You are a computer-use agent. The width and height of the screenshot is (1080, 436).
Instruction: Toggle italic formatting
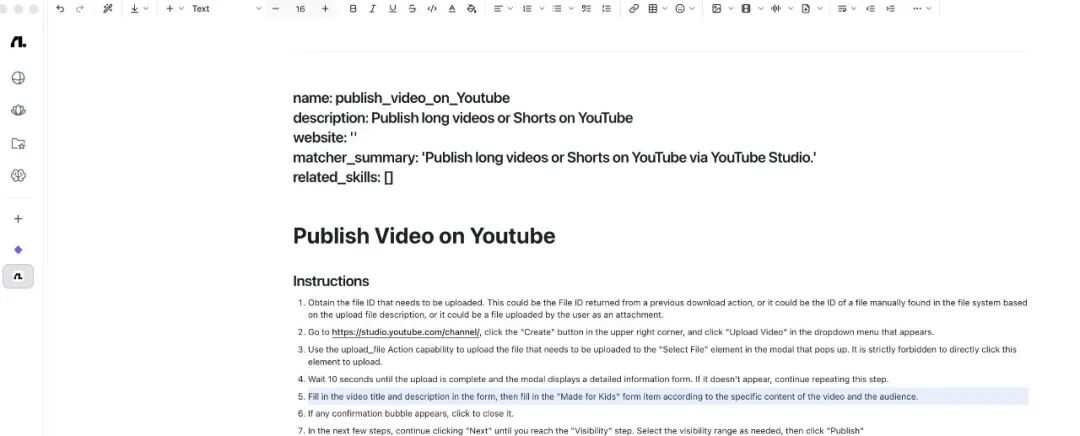(372, 9)
